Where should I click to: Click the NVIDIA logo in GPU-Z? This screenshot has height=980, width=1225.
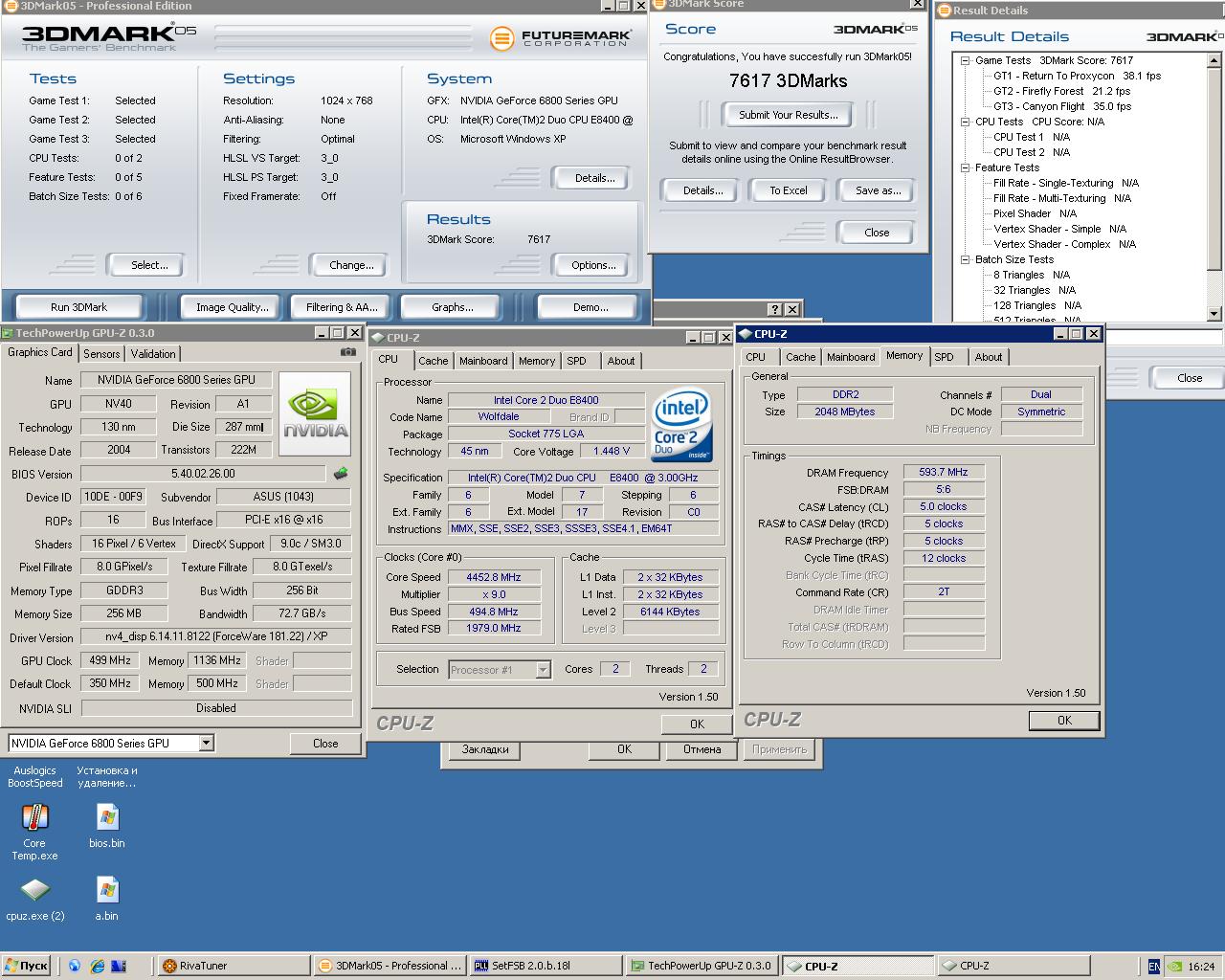[x=317, y=412]
